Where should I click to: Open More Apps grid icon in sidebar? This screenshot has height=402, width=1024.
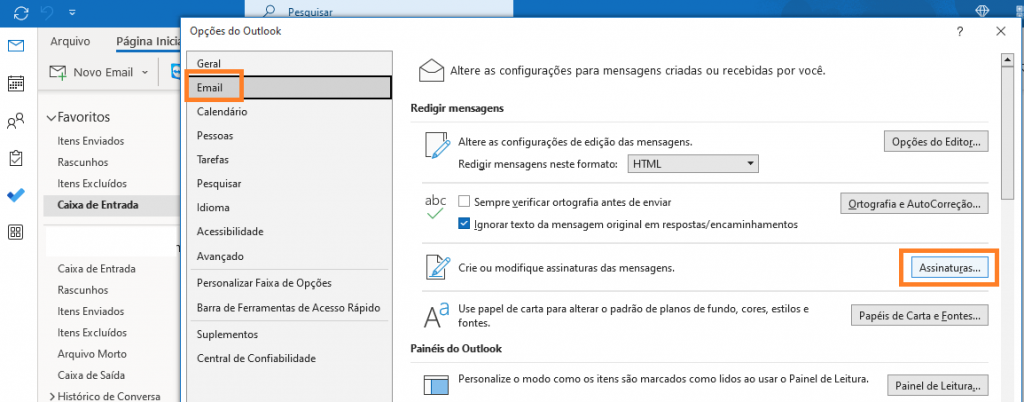tap(16, 232)
